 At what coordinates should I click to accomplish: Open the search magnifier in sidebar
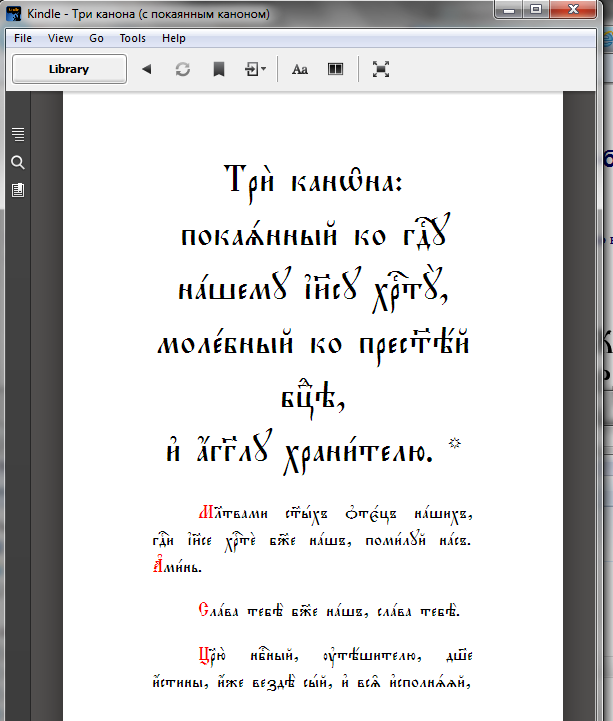tap(18, 162)
